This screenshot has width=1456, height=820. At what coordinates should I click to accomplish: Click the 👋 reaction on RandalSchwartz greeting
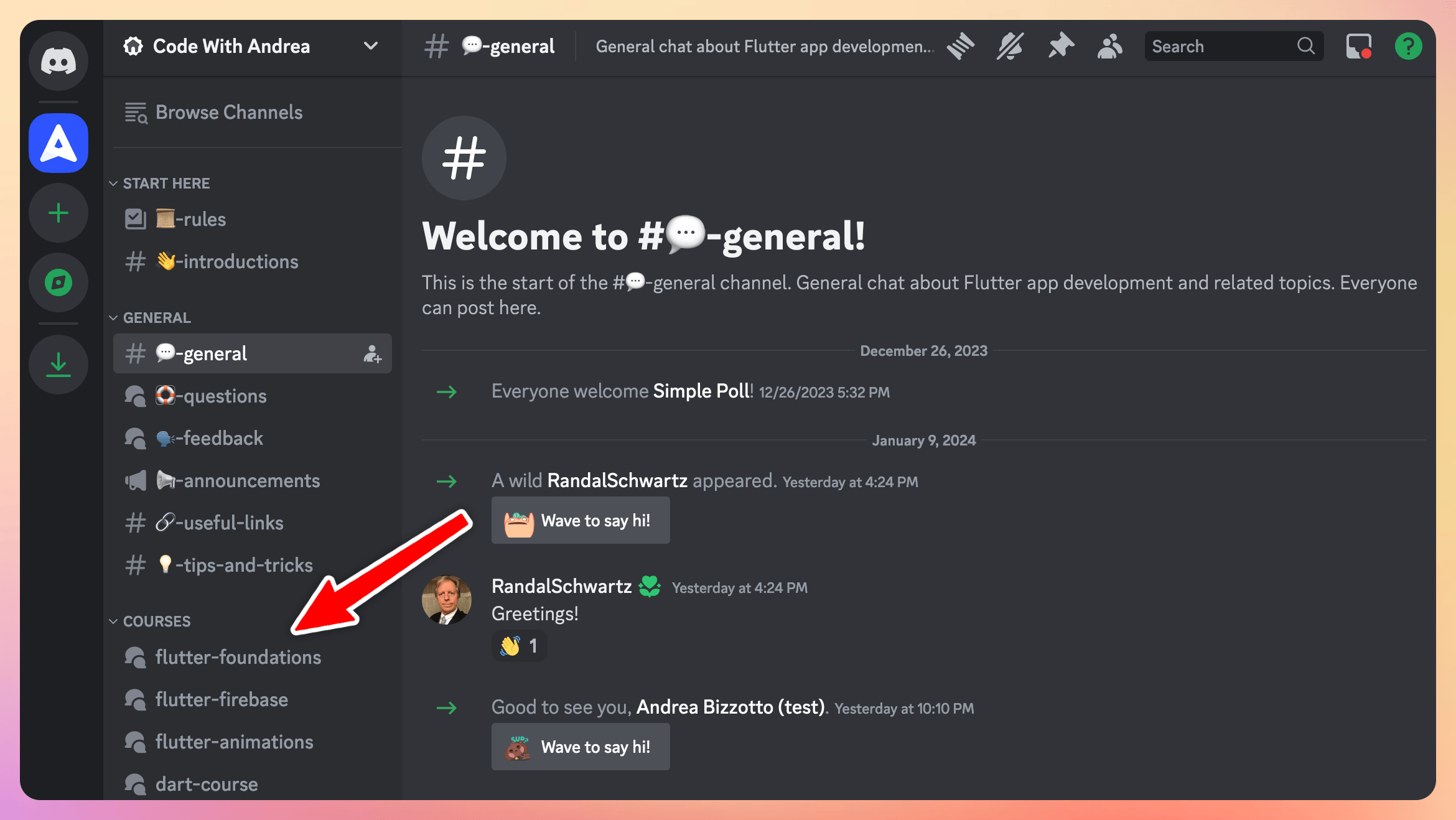click(x=517, y=645)
